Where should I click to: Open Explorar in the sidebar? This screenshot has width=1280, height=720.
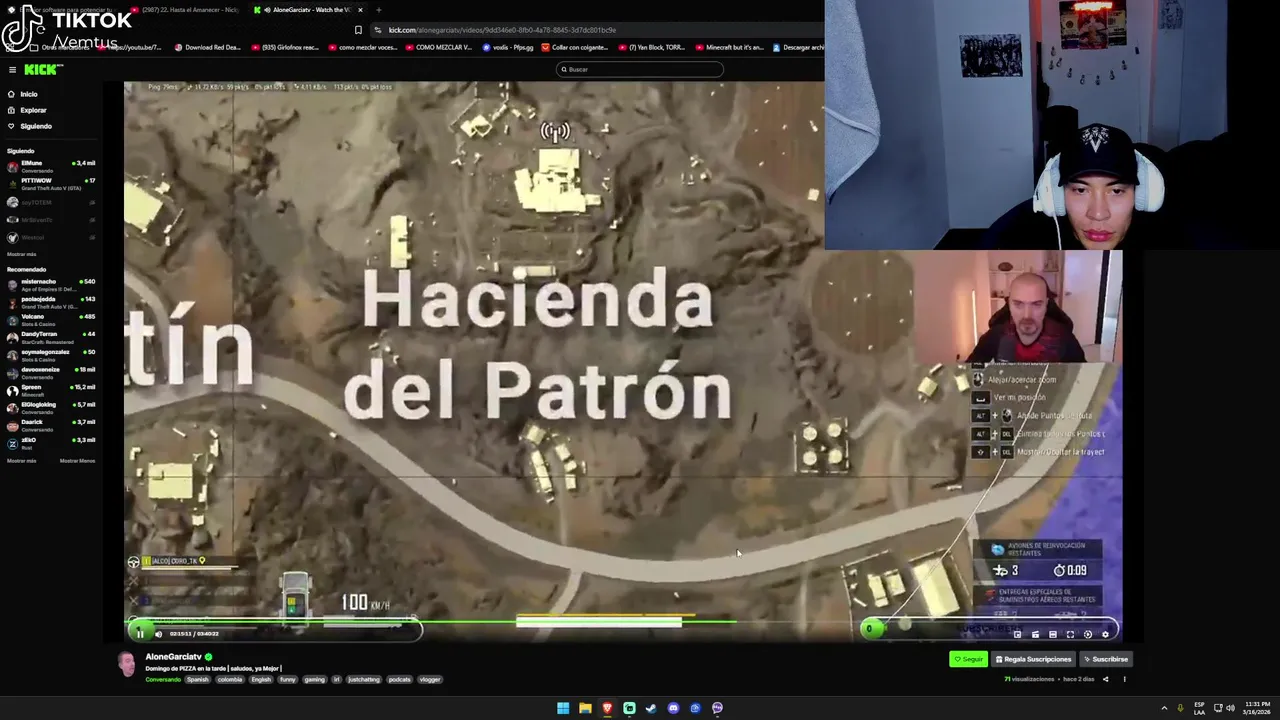33,110
